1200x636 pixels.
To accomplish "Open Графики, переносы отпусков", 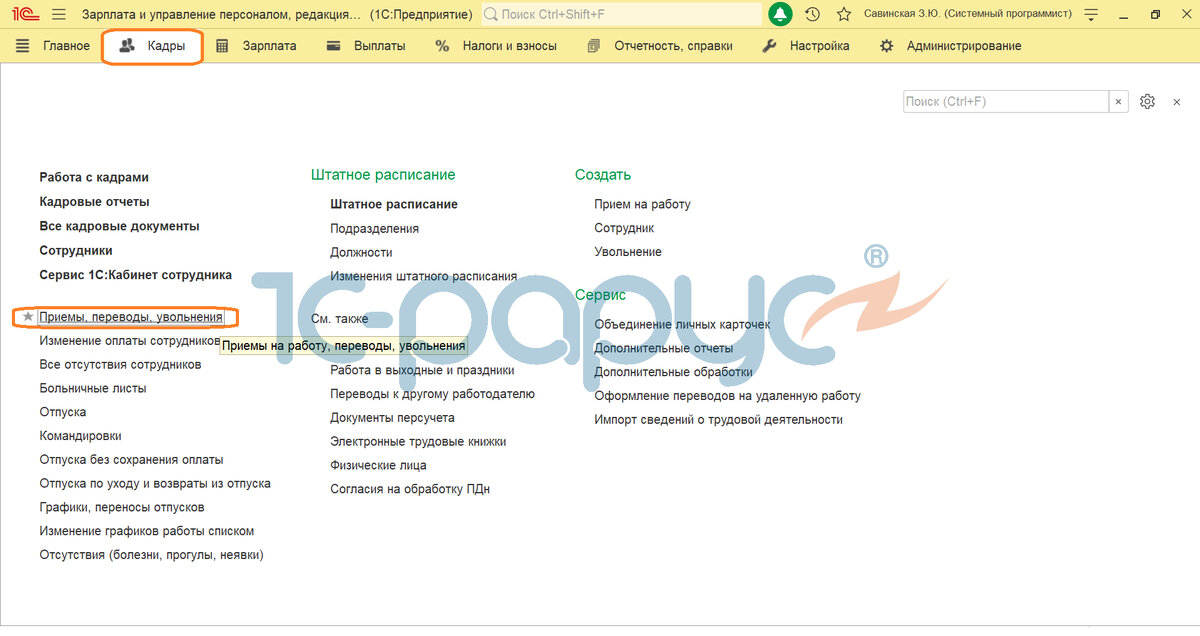I will [122, 507].
